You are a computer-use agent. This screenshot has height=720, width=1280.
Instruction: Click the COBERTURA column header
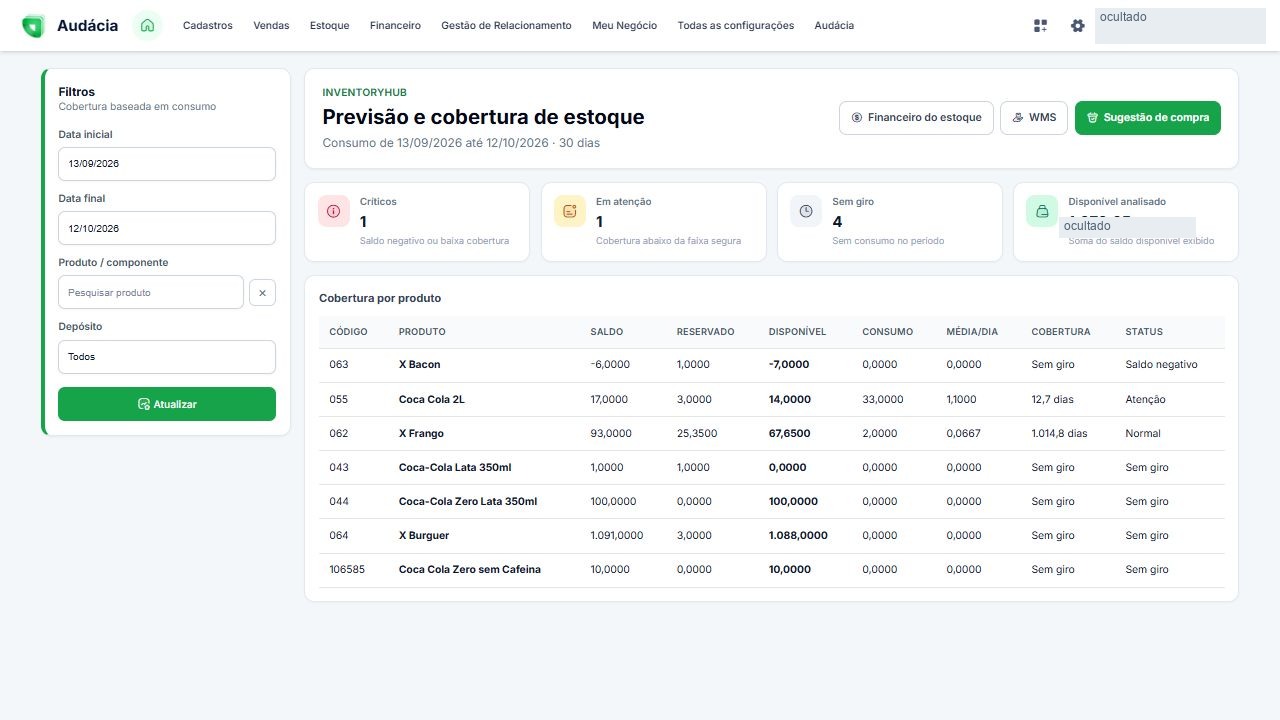1061,332
